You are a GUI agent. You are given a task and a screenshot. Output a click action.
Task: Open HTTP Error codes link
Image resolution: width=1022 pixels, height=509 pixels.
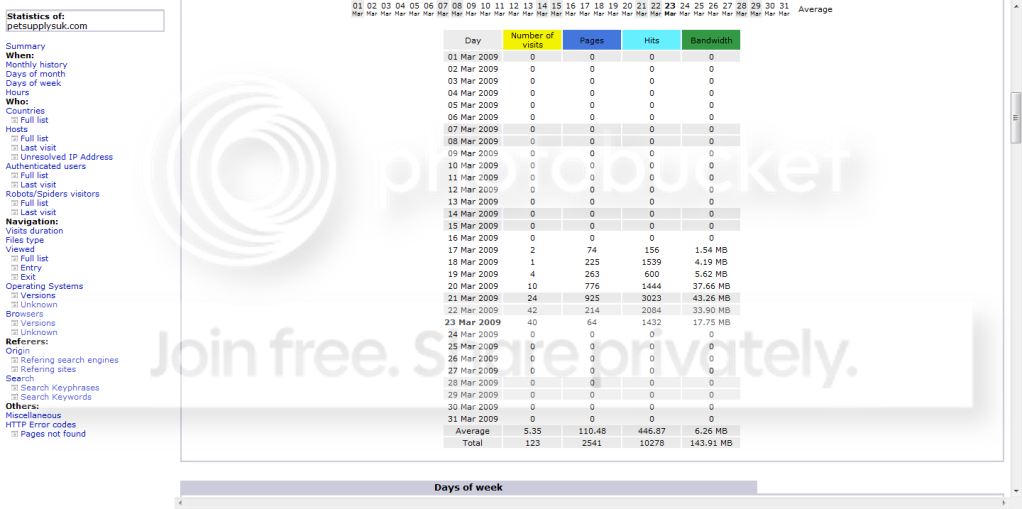(x=40, y=424)
